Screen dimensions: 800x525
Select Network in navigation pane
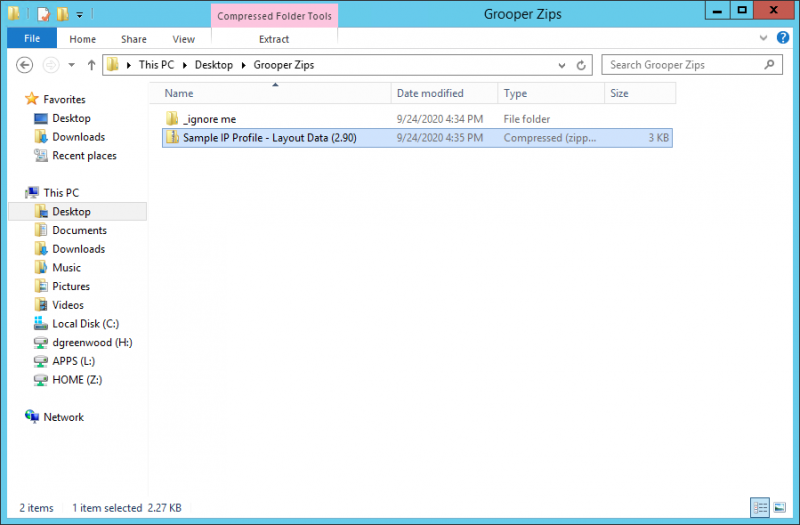[63, 417]
